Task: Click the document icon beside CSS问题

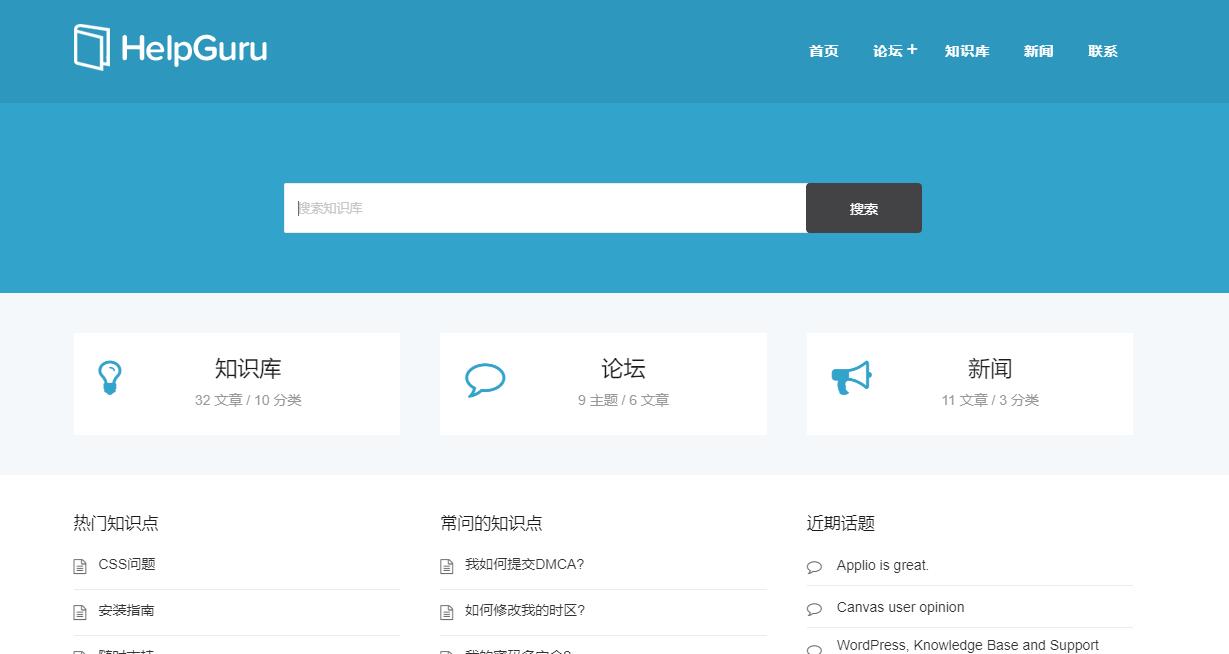Action: [80, 566]
